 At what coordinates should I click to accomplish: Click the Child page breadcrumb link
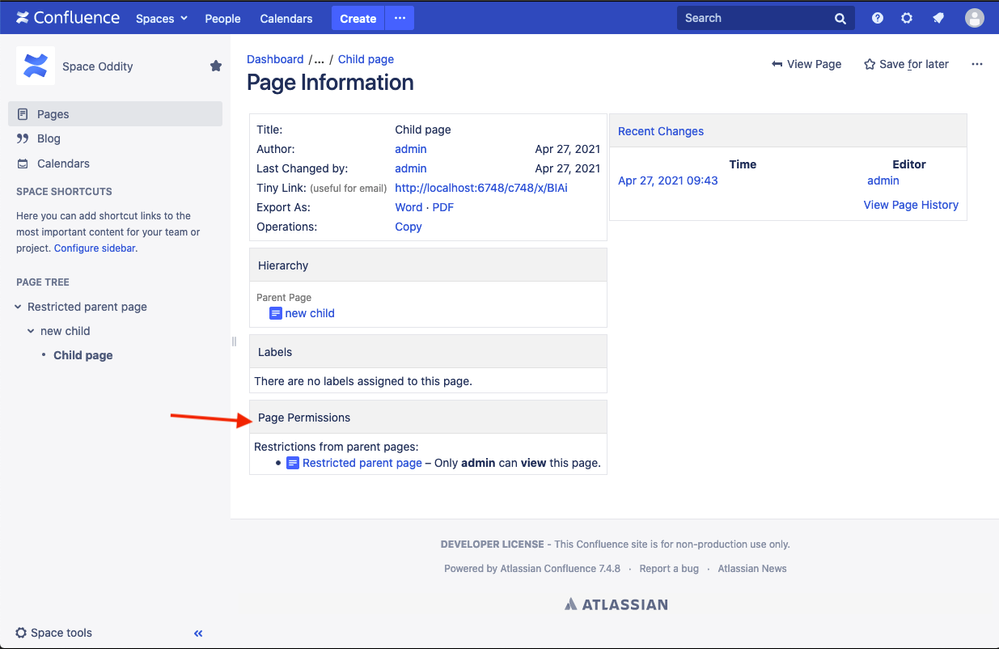pyautogui.click(x=366, y=59)
